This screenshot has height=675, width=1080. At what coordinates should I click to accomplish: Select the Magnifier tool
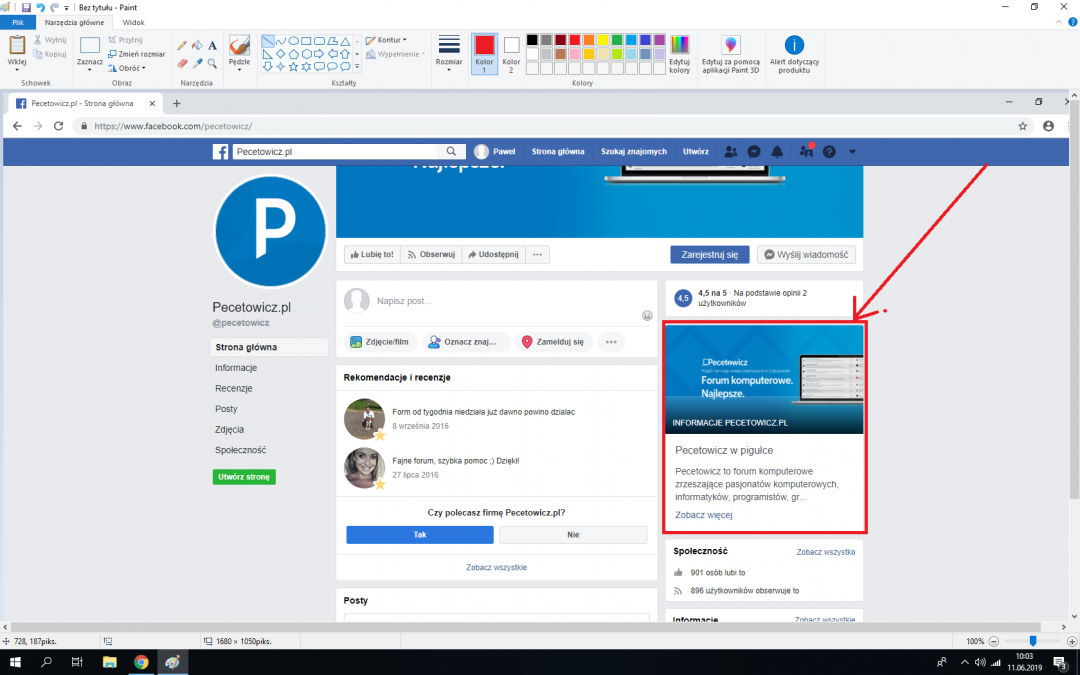212,62
